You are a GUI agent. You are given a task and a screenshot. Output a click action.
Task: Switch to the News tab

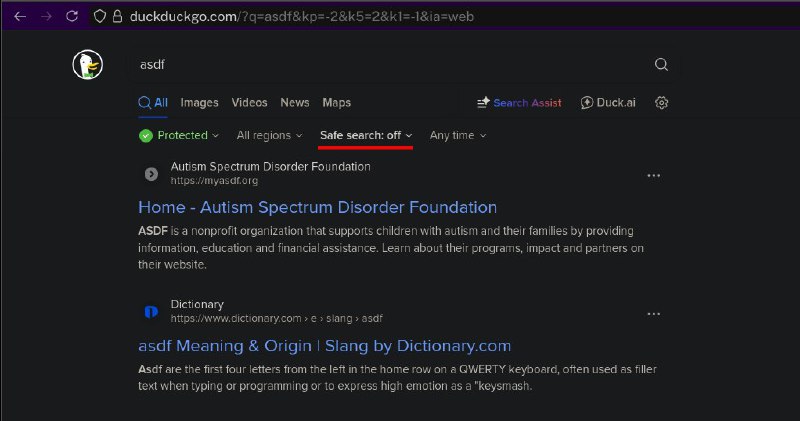(x=294, y=103)
